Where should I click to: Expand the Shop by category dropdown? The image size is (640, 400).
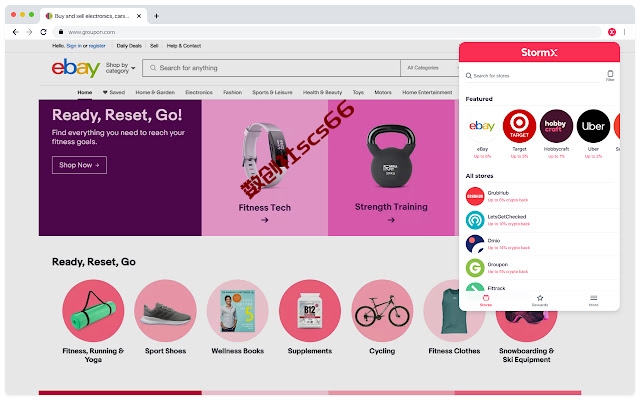point(120,68)
